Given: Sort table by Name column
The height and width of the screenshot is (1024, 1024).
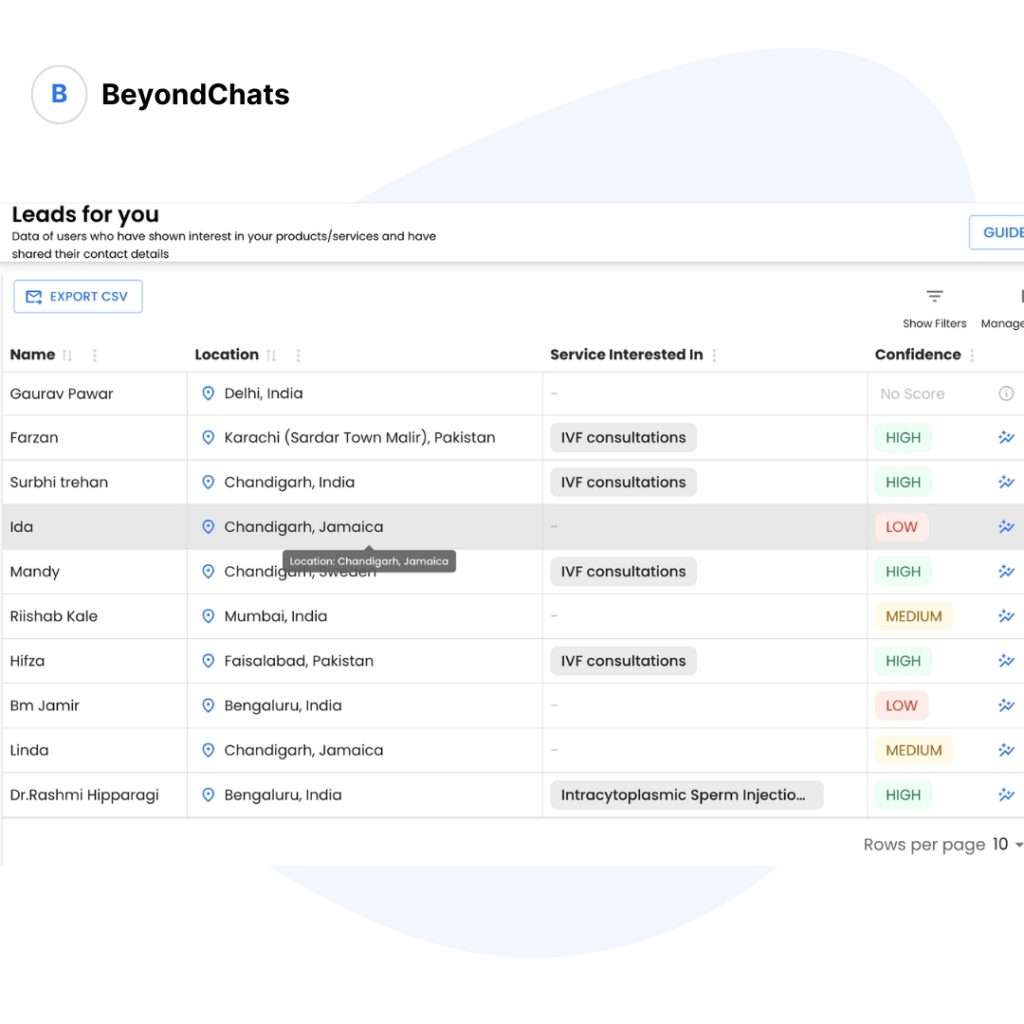Looking at the screenshot, I should pyautogui.click(x=67, y=355).
